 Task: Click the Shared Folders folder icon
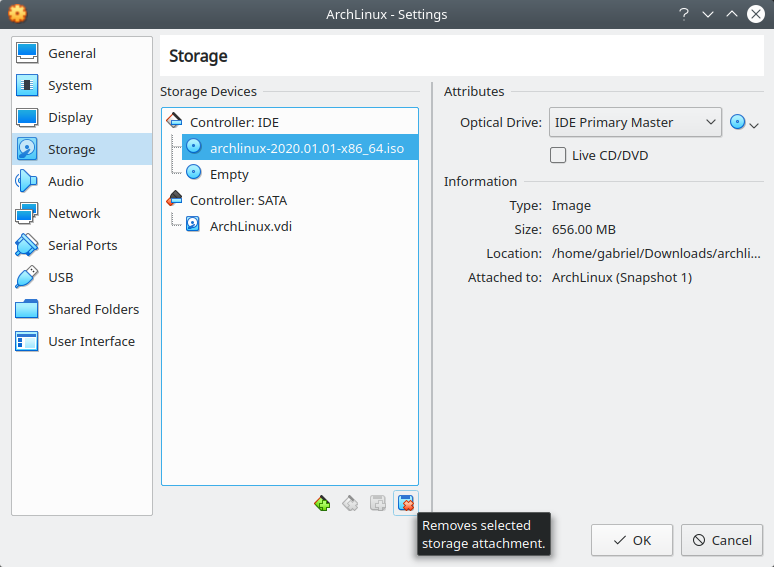click(x=27, y=309)
